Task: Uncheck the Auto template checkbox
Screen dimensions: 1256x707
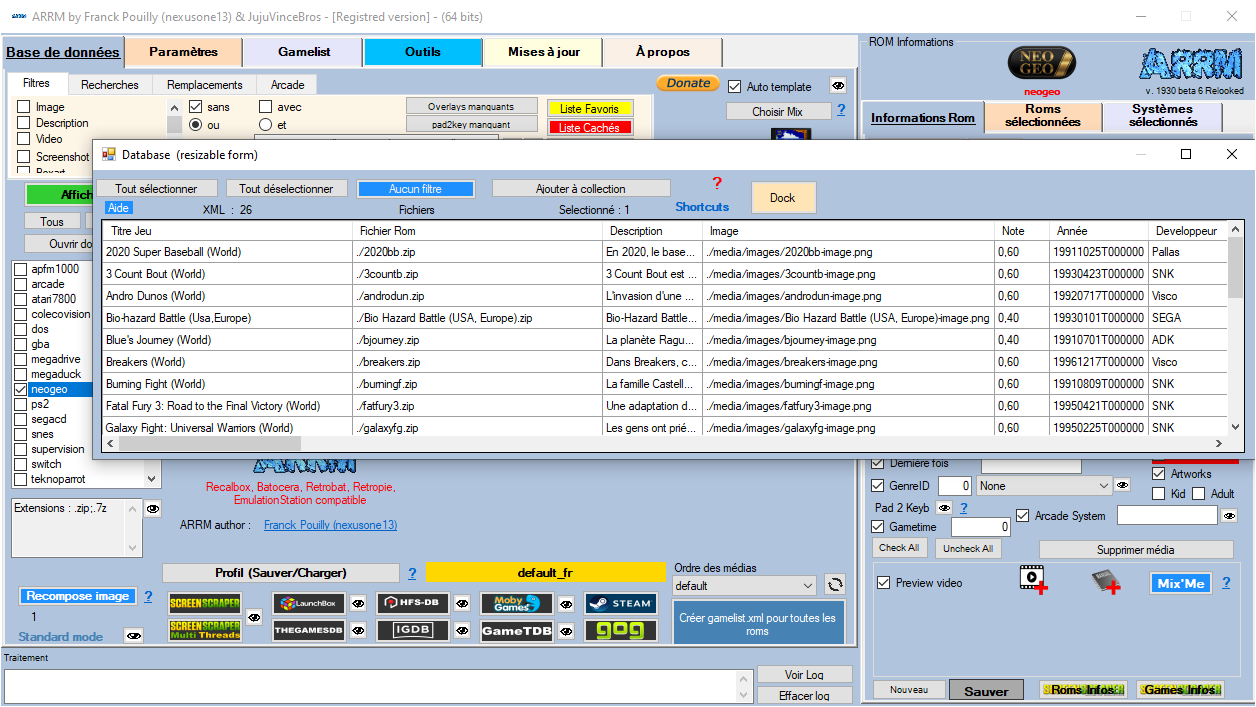Action: pyautogui.click(x=735, y=87)
